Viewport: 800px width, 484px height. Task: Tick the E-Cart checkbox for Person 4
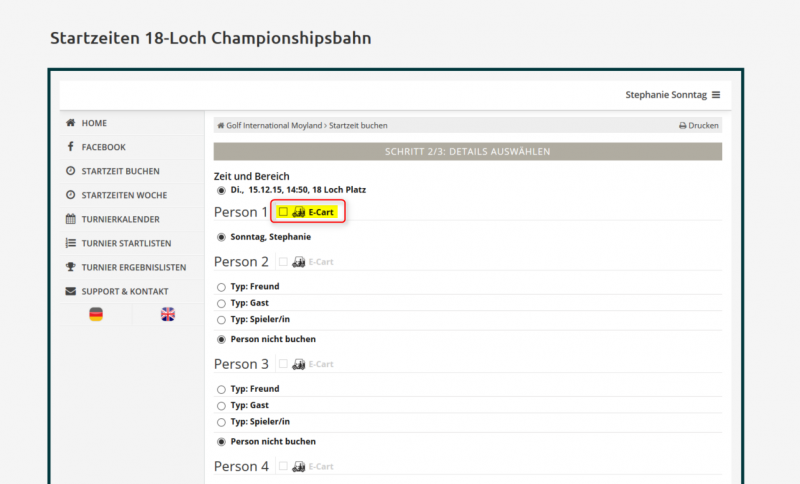point(283,466)
